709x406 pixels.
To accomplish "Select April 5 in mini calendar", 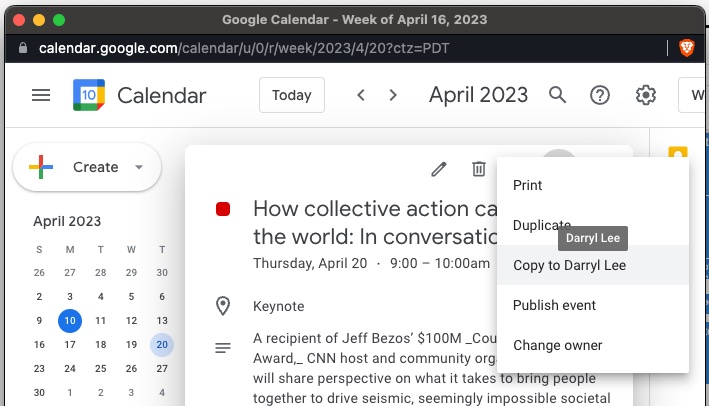I will click(131, 297).
